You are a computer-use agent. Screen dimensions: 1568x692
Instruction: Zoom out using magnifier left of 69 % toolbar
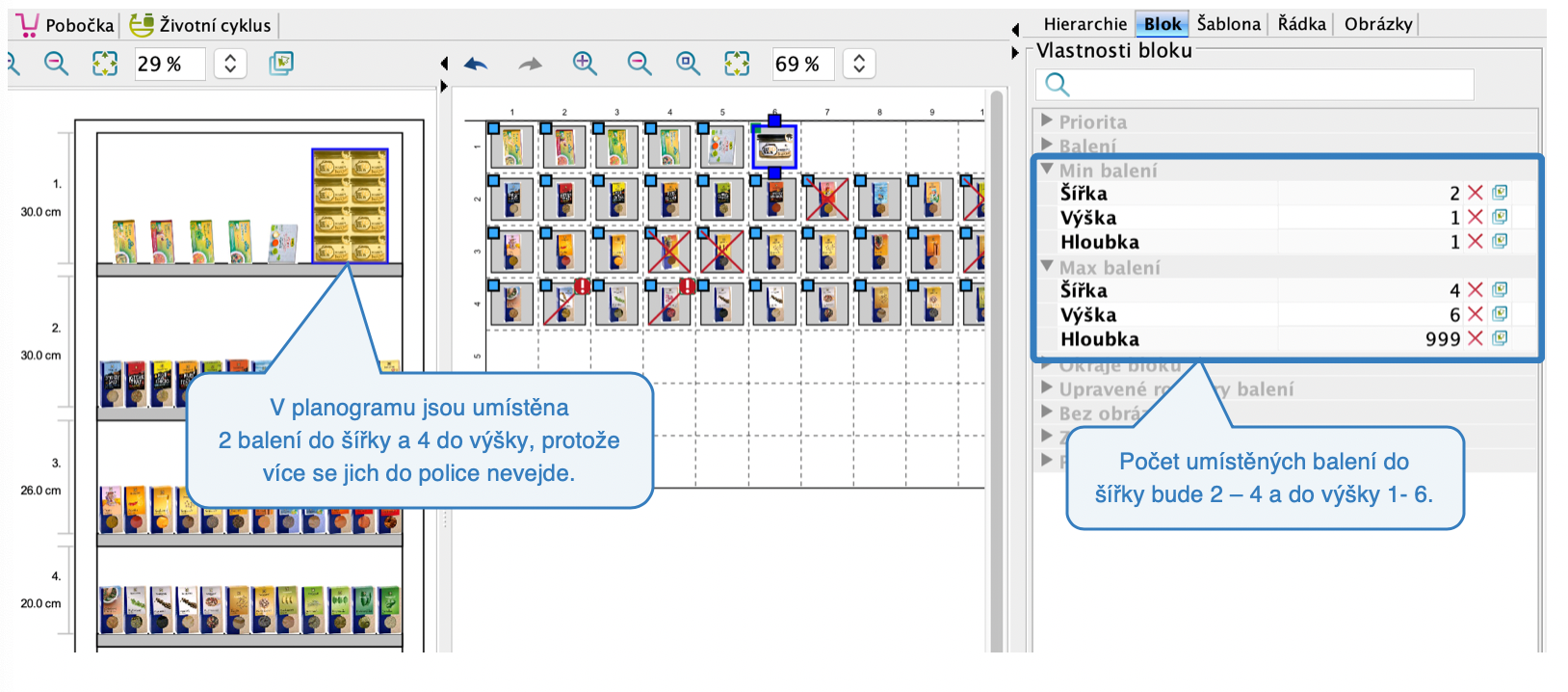[639, 64]
